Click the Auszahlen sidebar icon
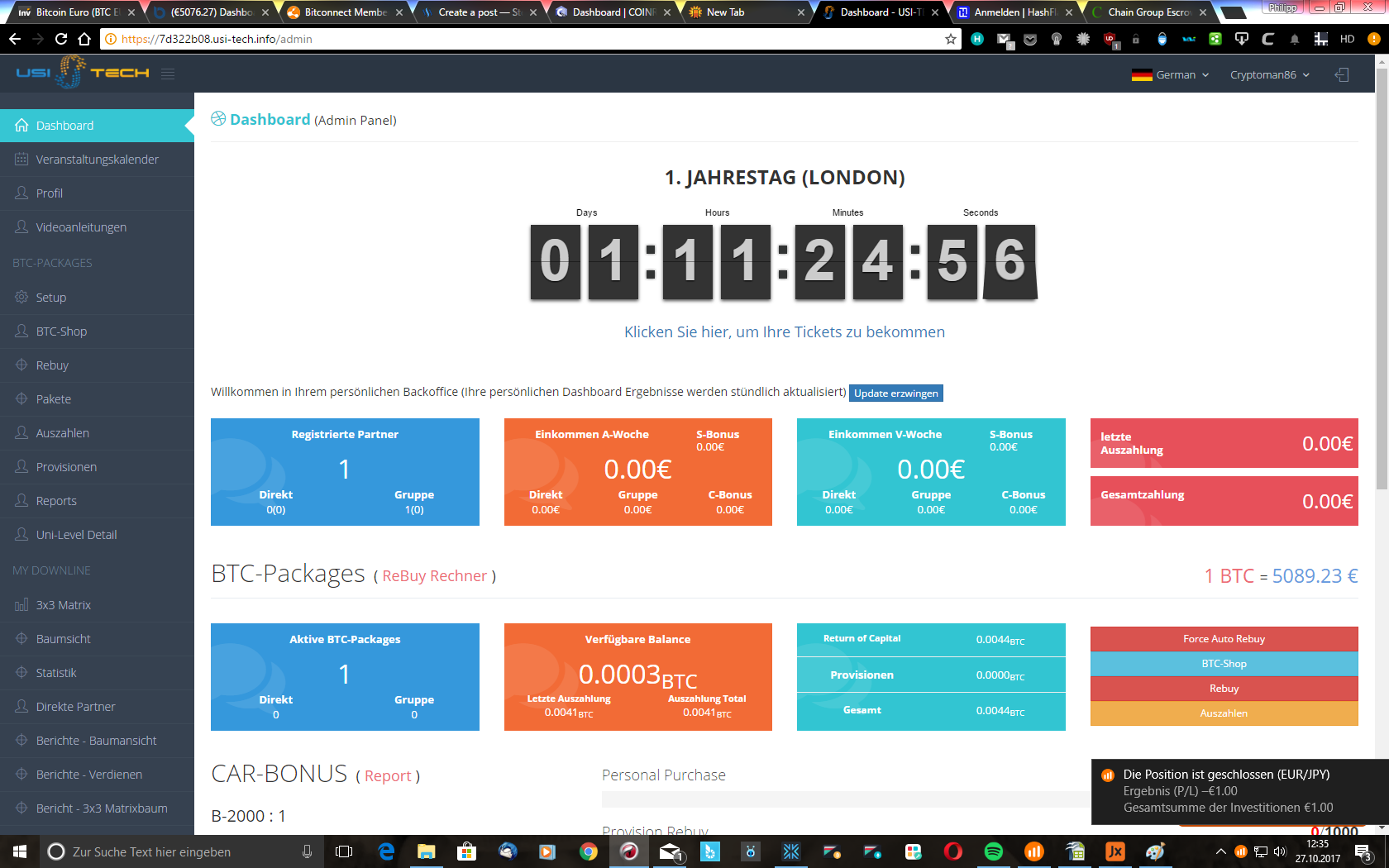Screen dimensions: 1389x868 pos(21,432)
